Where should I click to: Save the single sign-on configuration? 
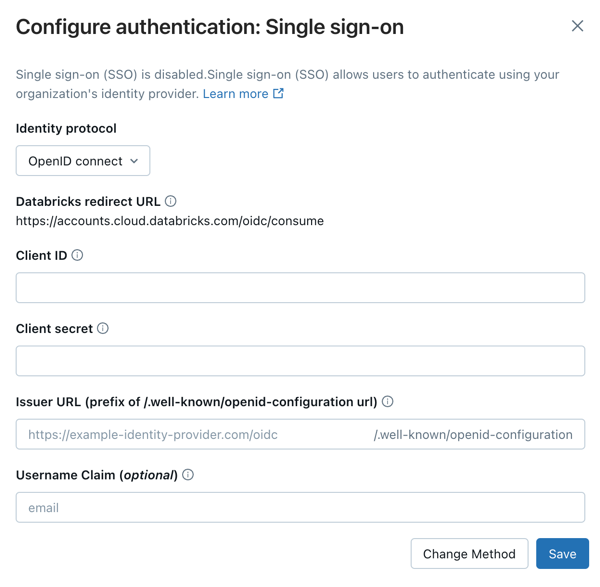click(x=562, y=554)
